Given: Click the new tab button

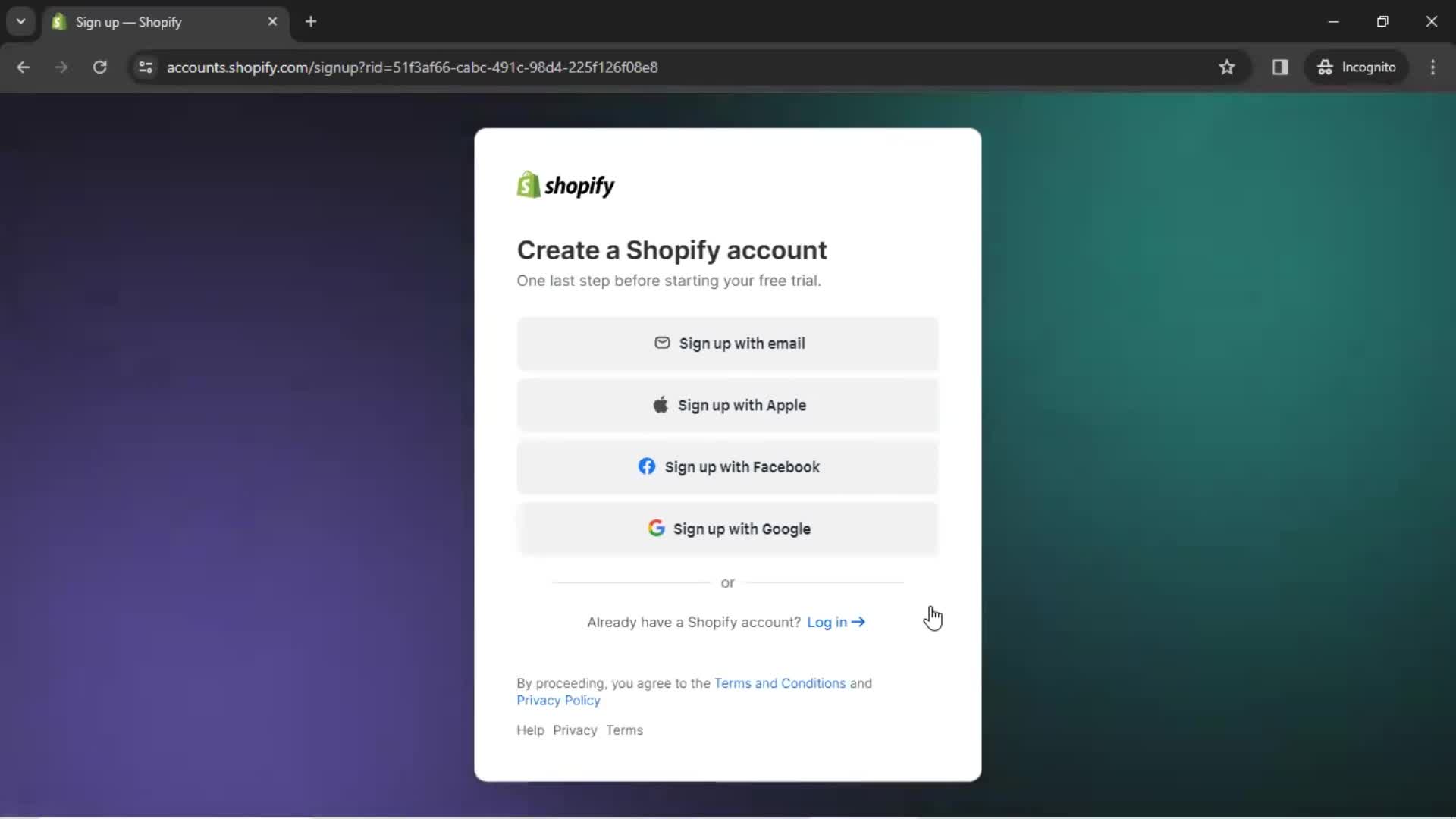Looking at the screenshot, I should tap(311, 21).
